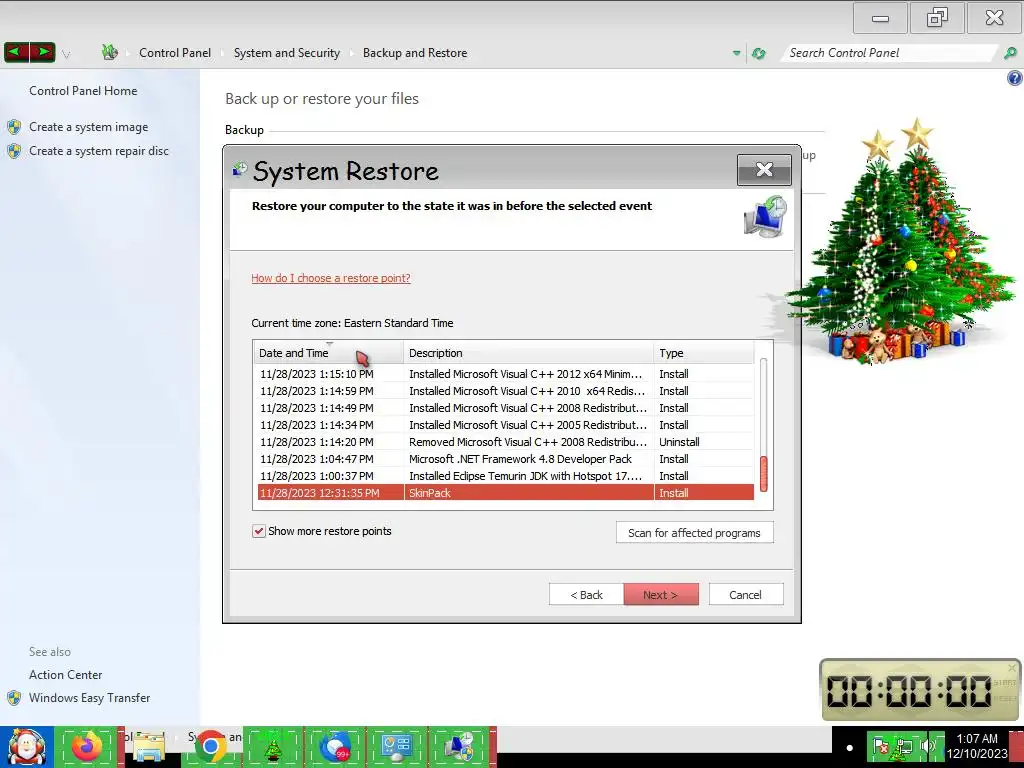Select the SkinPack restore point row
This screenshot has width=1024, height=768.
coord(504,493)
